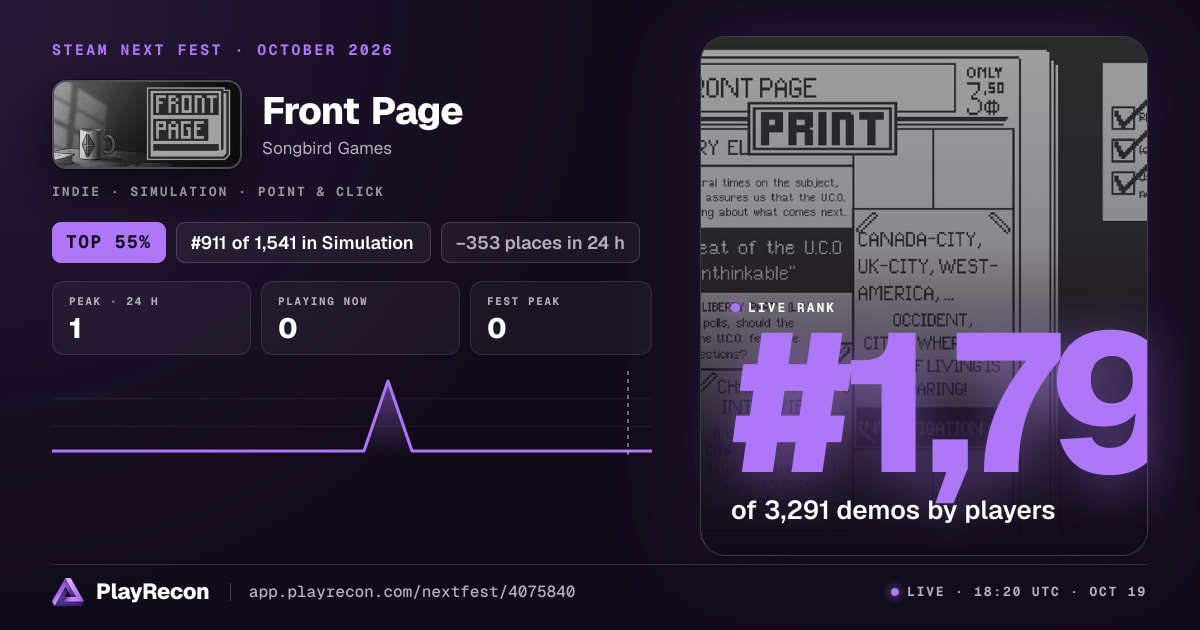Screen dimensions: 1200x630
Task: Click the #911 of 1,541 in Simulation badge
Action: (x=303, y=243)
